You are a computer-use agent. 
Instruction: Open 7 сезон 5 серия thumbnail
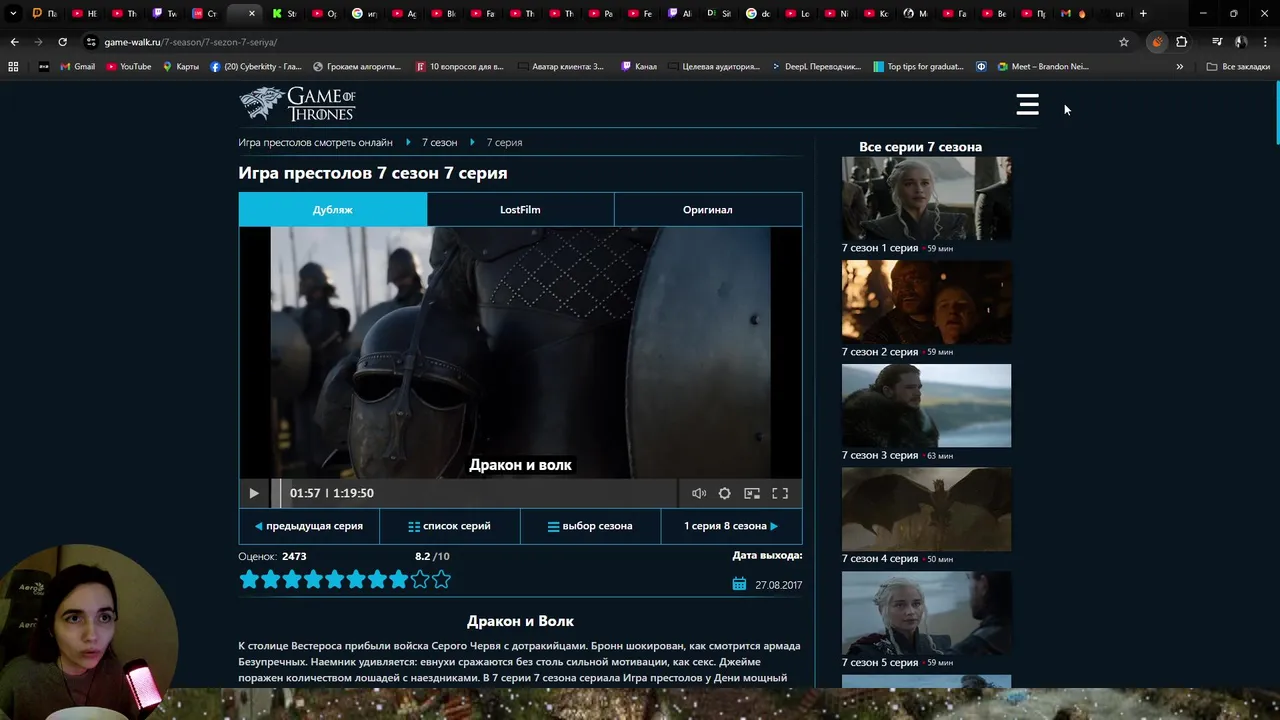point(926,613)
